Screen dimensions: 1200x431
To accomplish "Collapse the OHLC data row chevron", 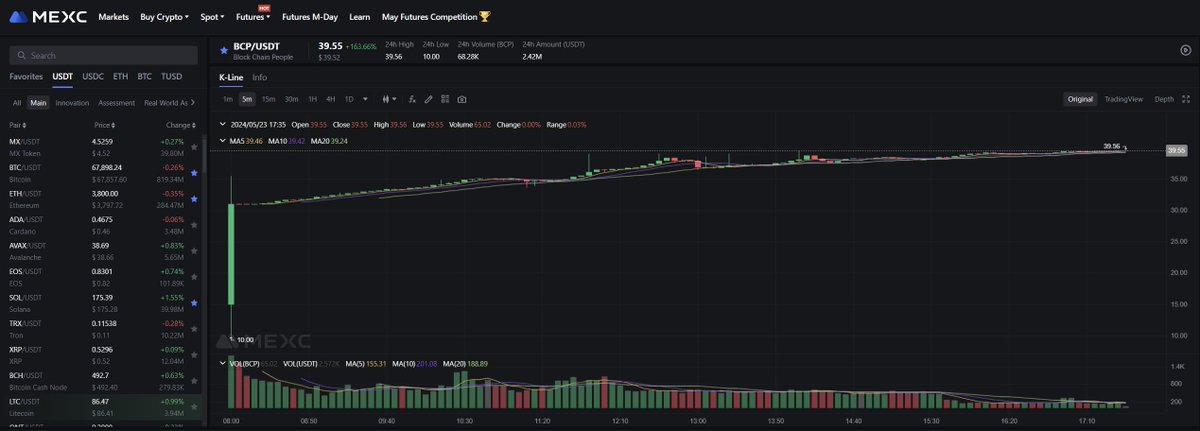I will [222, 125].
